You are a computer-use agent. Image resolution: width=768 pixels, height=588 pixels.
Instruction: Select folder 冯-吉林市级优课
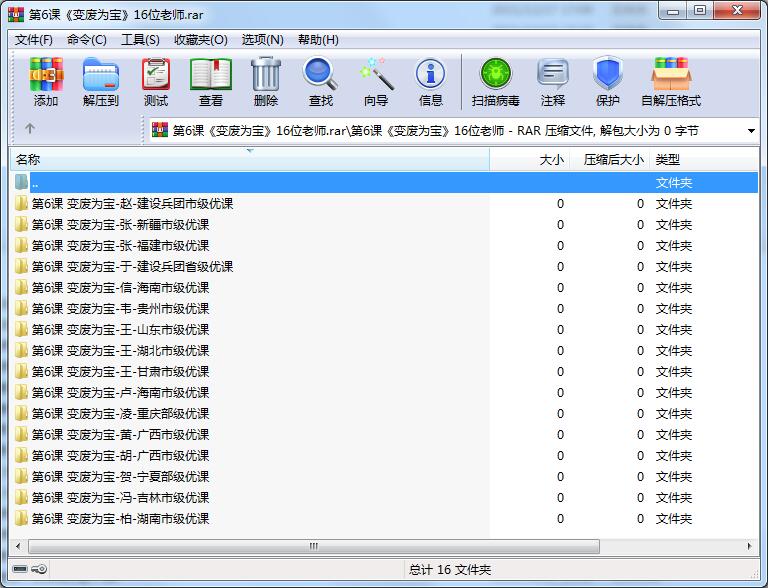[x=385, y=498]
